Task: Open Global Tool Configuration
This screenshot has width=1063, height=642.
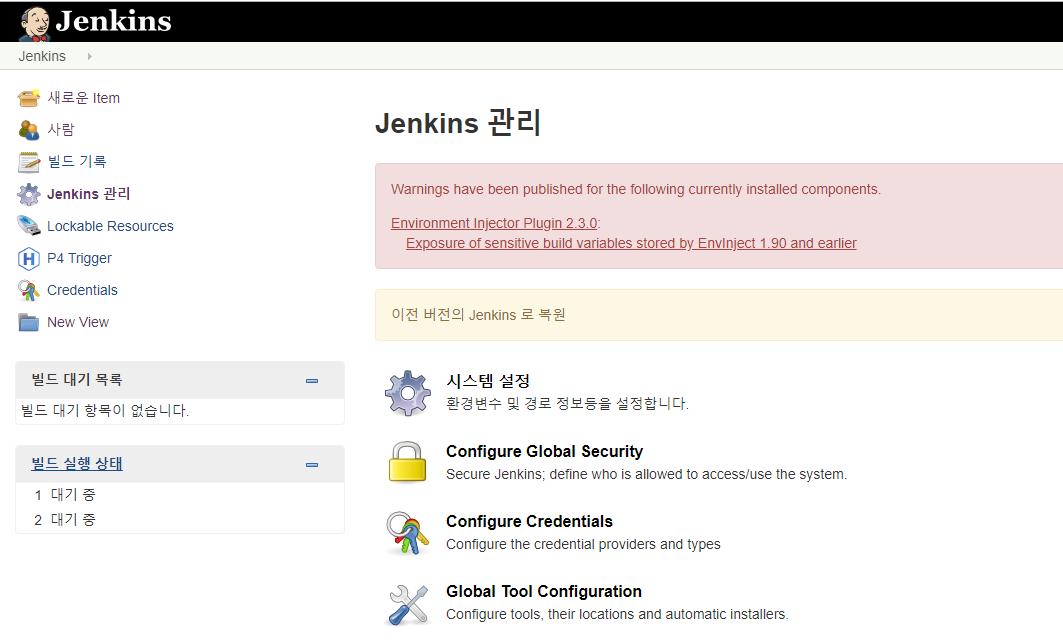Action: coord(544,591)
